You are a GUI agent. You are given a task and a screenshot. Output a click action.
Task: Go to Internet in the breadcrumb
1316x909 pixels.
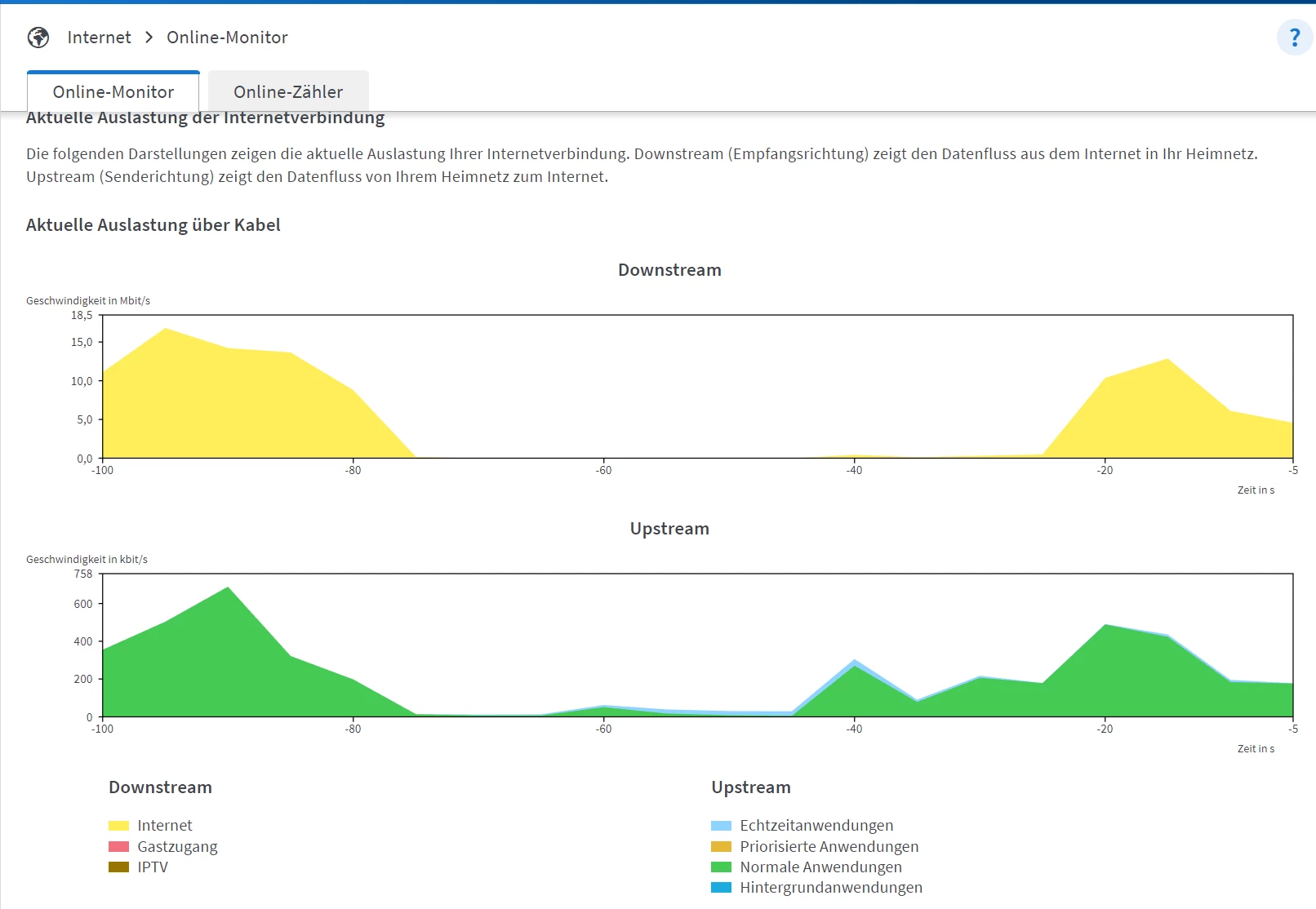tap(99, 38)
